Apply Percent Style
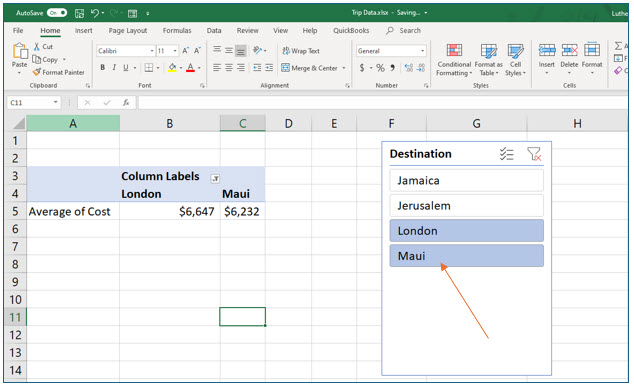 (380, 68)
